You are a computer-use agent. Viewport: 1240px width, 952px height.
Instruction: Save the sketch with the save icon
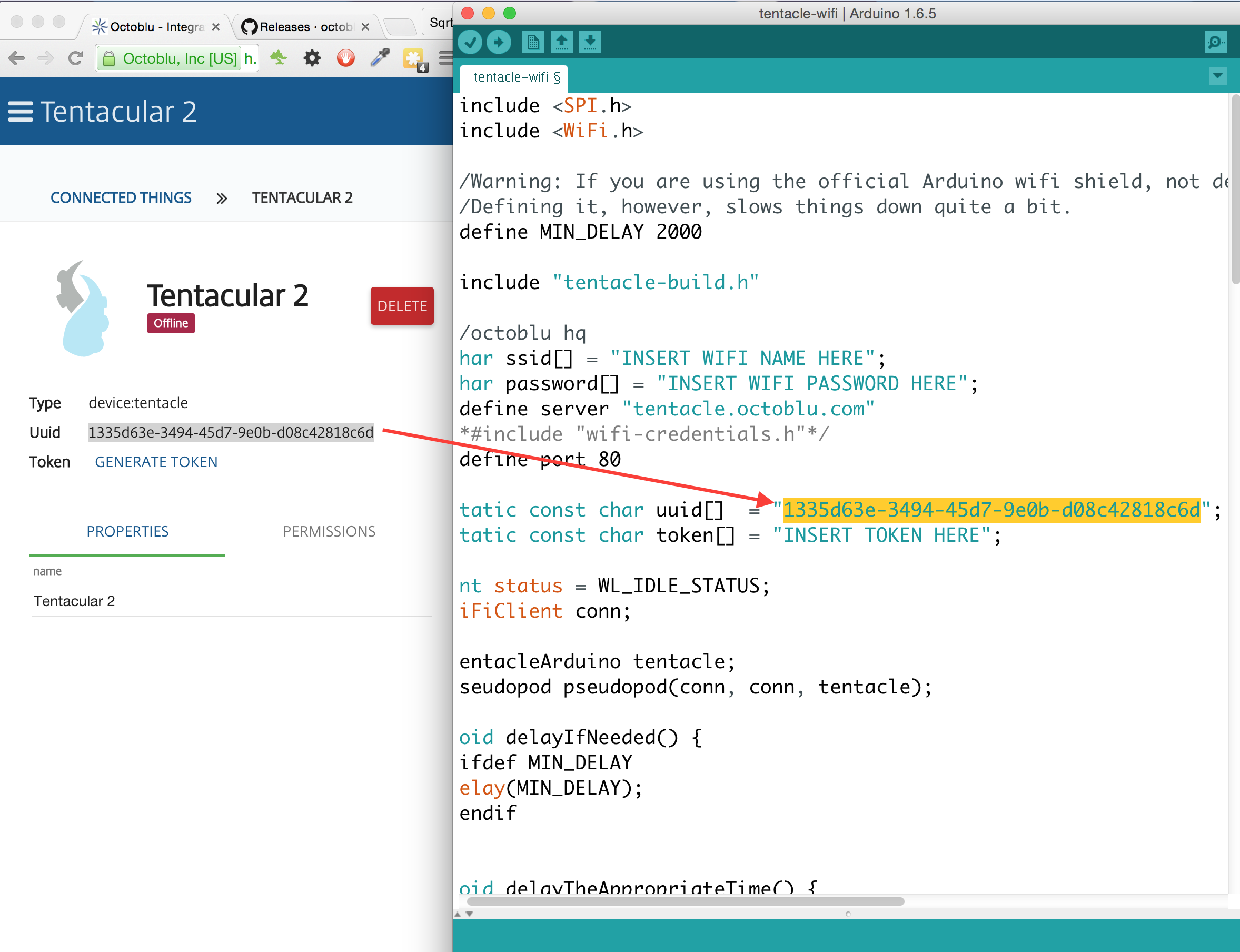(590, 42)
